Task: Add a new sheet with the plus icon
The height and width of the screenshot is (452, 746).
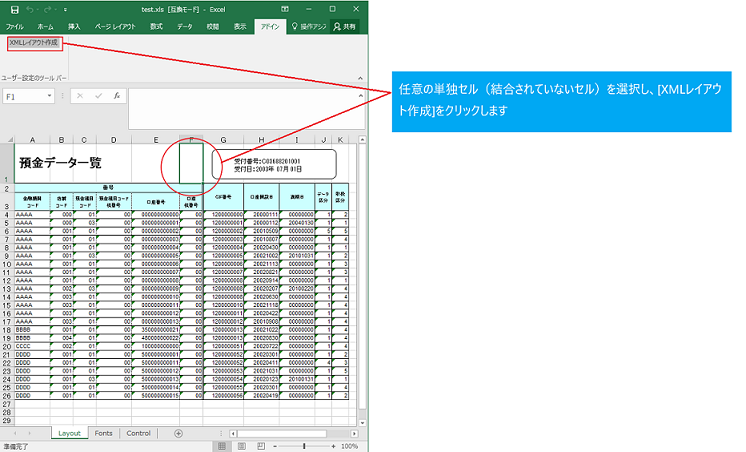Action: pos(178,433)
